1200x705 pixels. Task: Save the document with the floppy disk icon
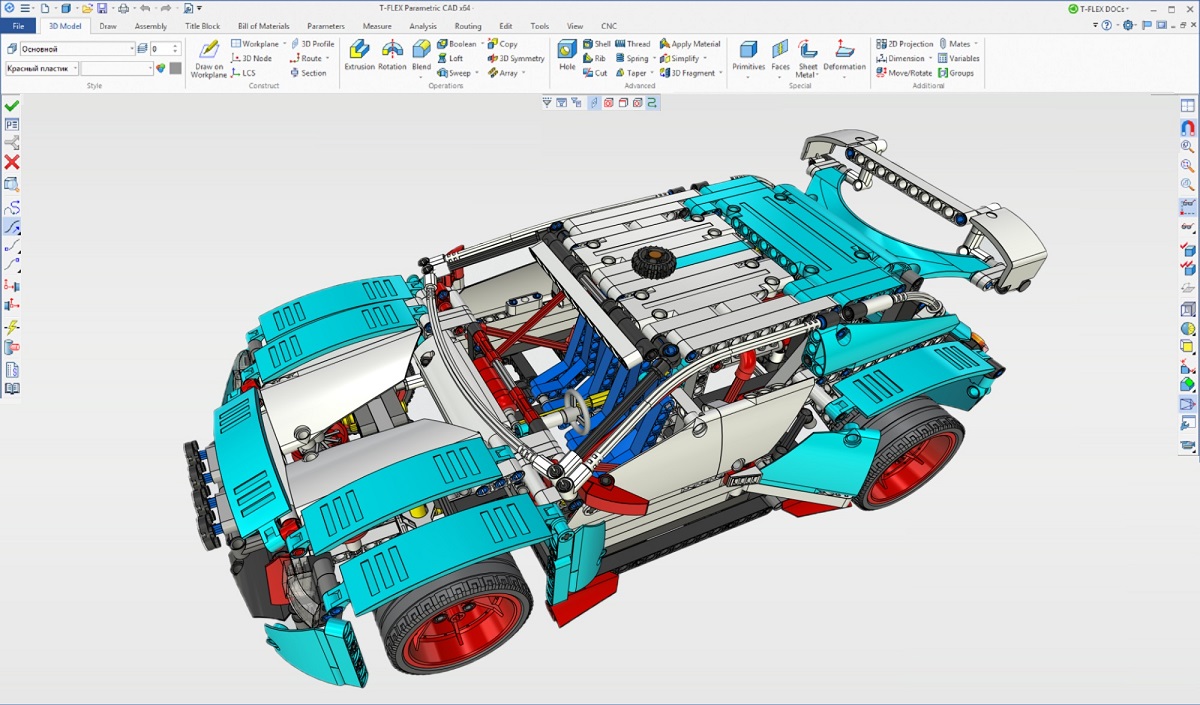click(102, 8)
